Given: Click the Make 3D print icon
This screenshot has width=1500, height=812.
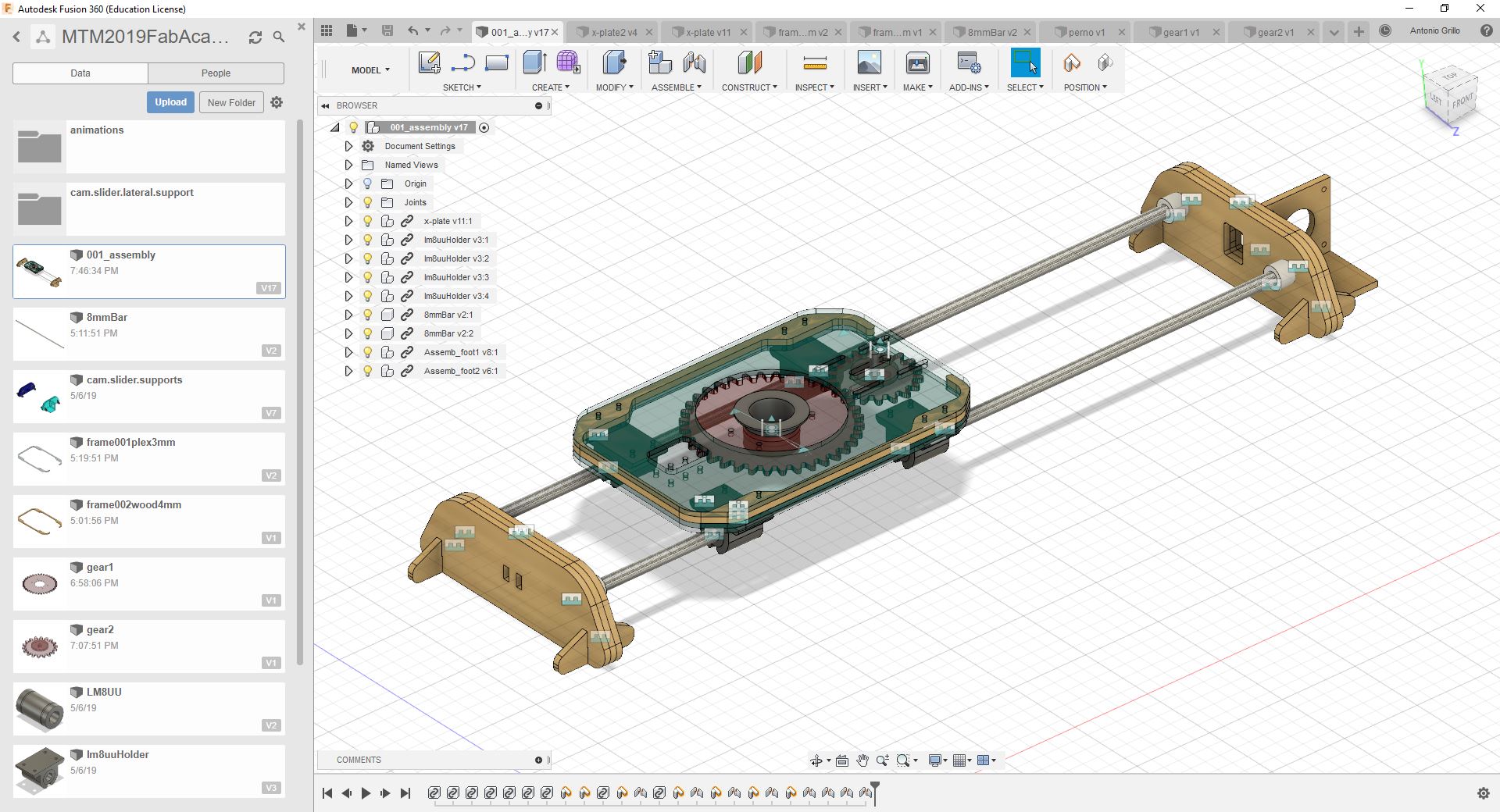Looking at the screenshot, I should pos(917,62).
